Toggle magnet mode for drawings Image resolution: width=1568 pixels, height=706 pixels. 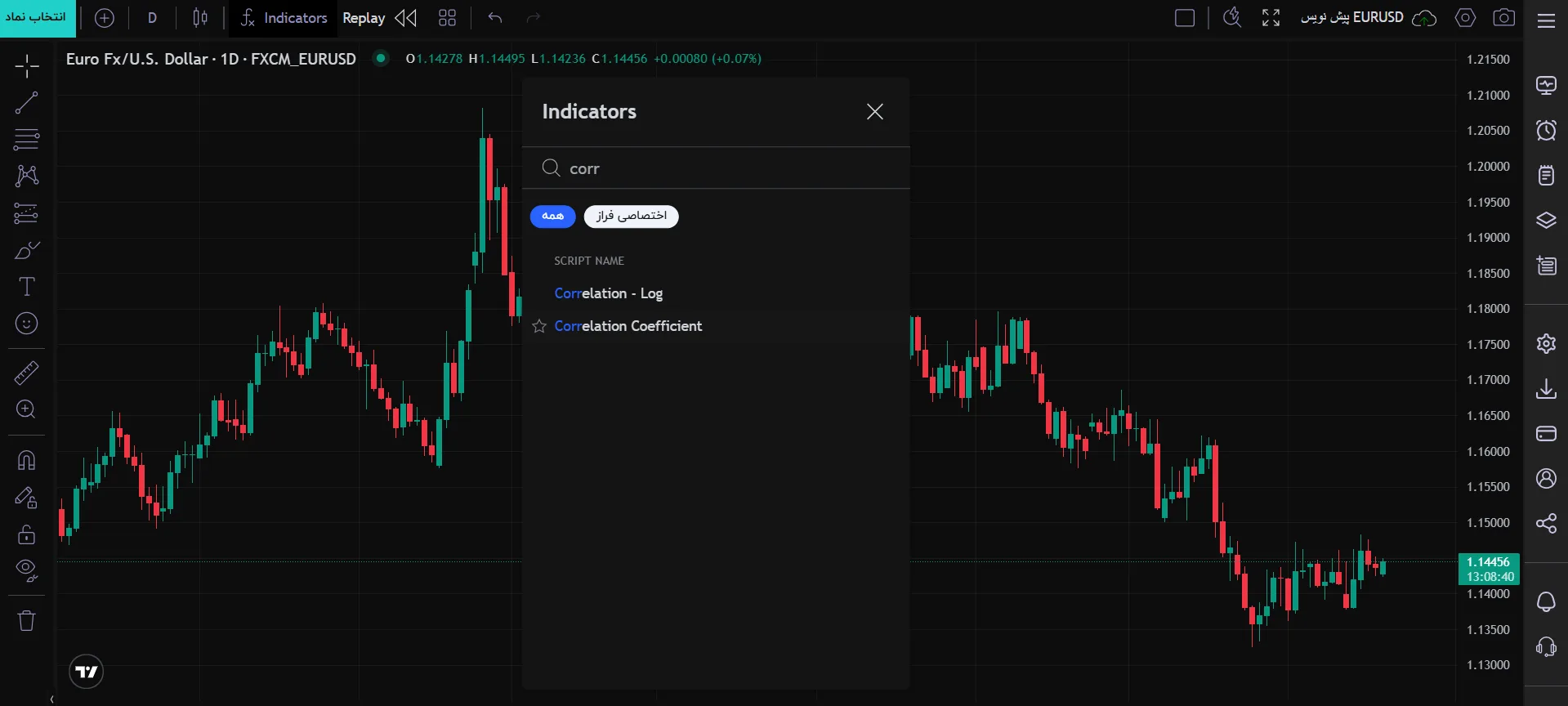click(x=26, y=461)
